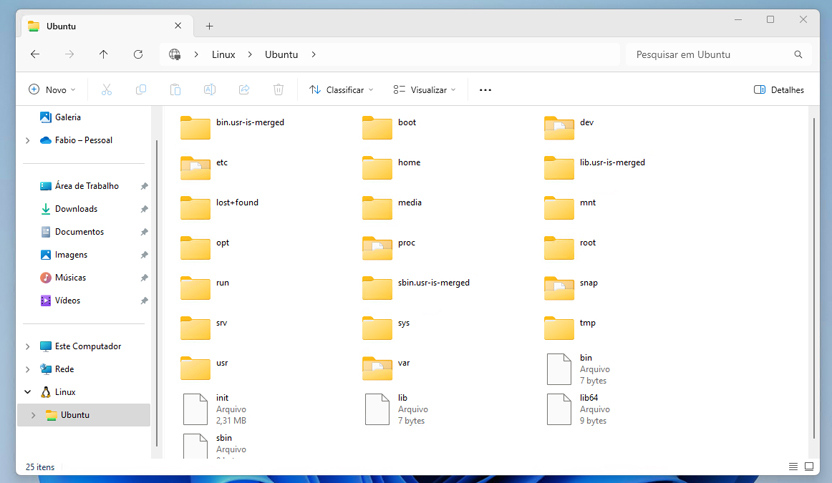Expand the Este Computador tree node

28,346
